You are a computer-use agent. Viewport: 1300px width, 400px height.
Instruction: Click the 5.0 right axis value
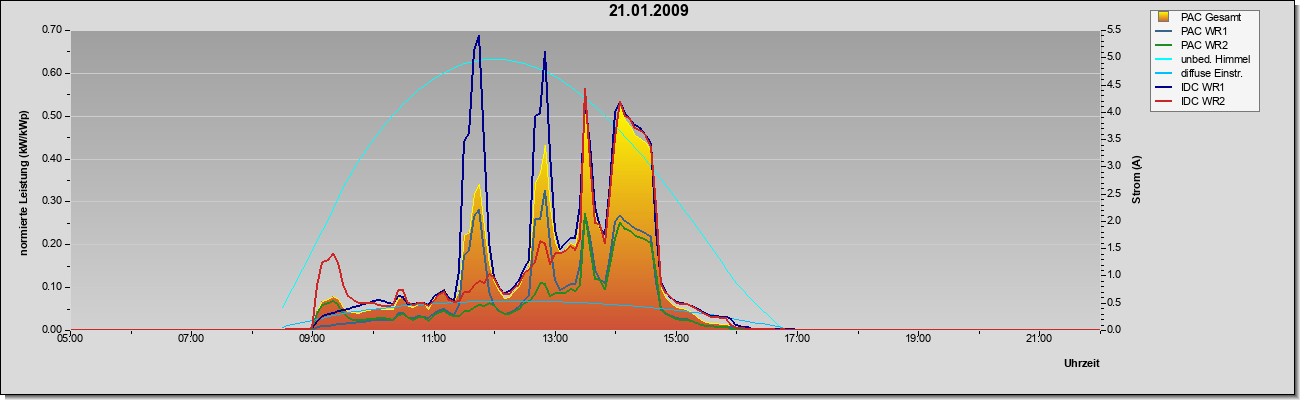click(1114, 57)
